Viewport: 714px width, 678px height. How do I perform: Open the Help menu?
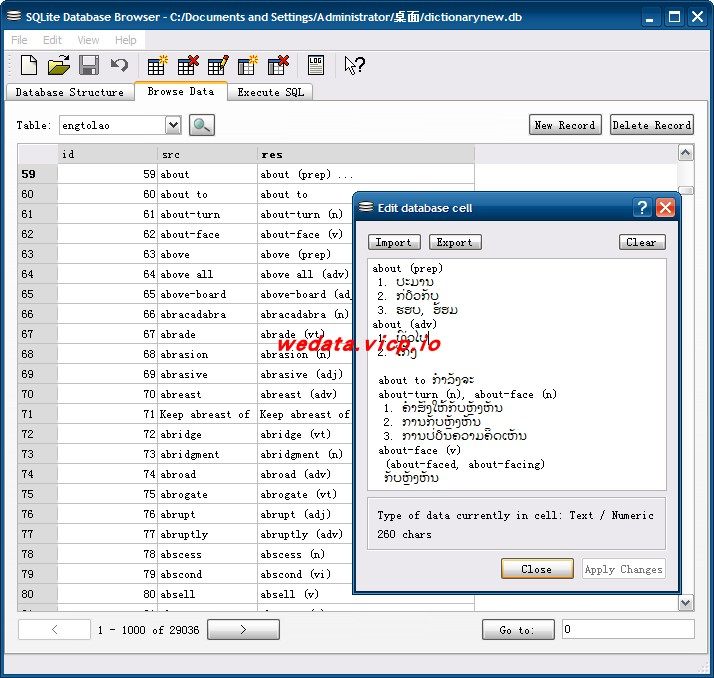point(126,40)
